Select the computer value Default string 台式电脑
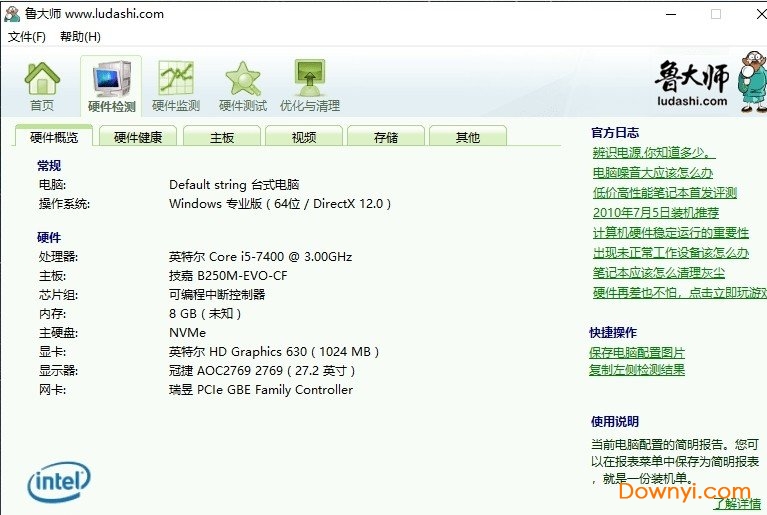This screenshot has height=515, width=767. (234, 184)
